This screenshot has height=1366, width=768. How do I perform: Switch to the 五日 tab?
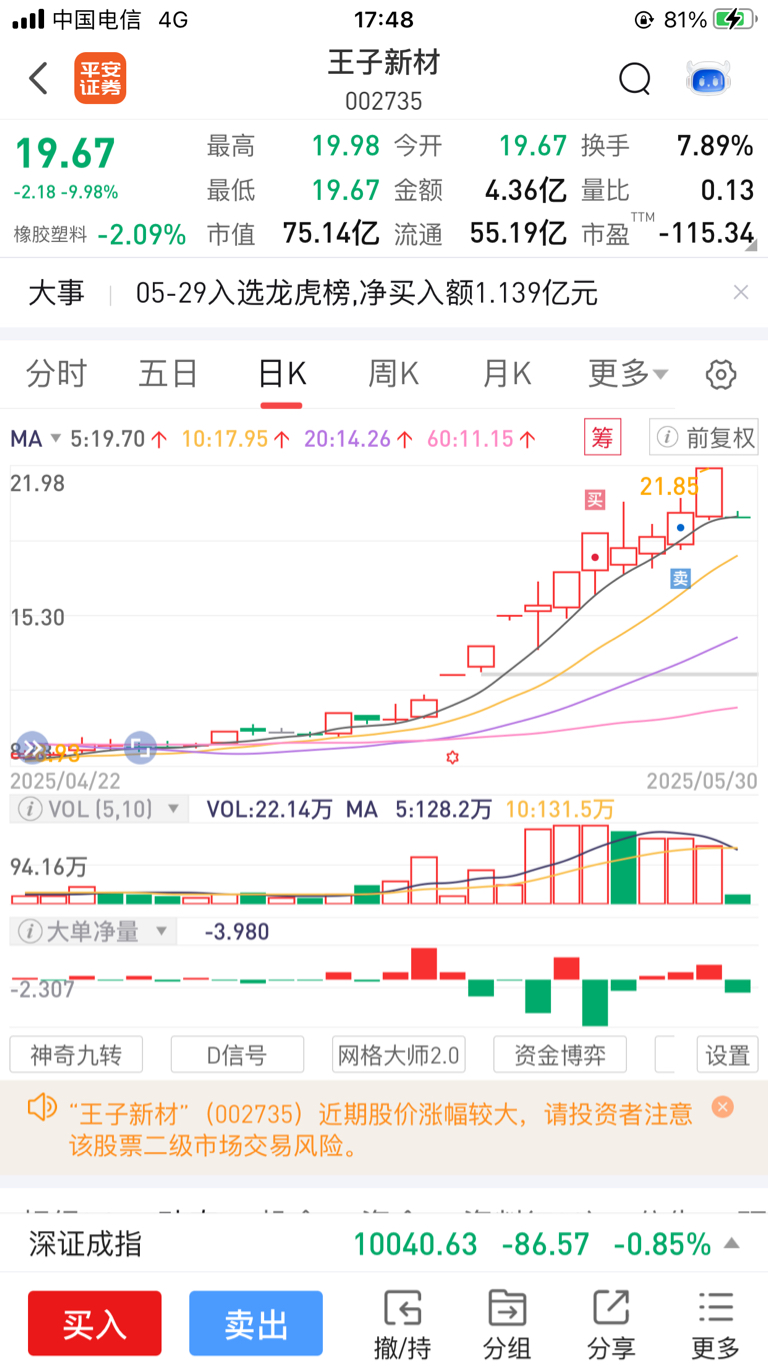point(168,374)
